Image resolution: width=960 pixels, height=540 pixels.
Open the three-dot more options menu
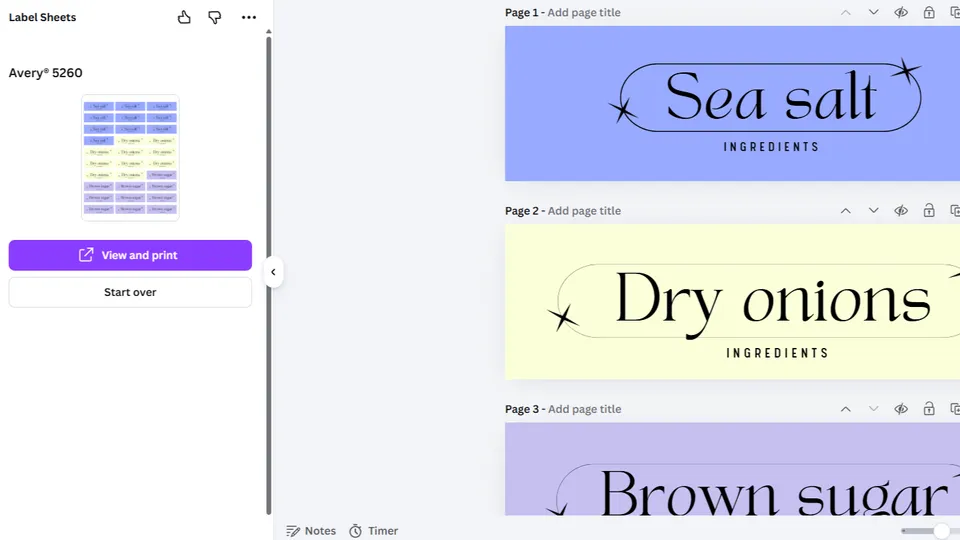[249, 17]
